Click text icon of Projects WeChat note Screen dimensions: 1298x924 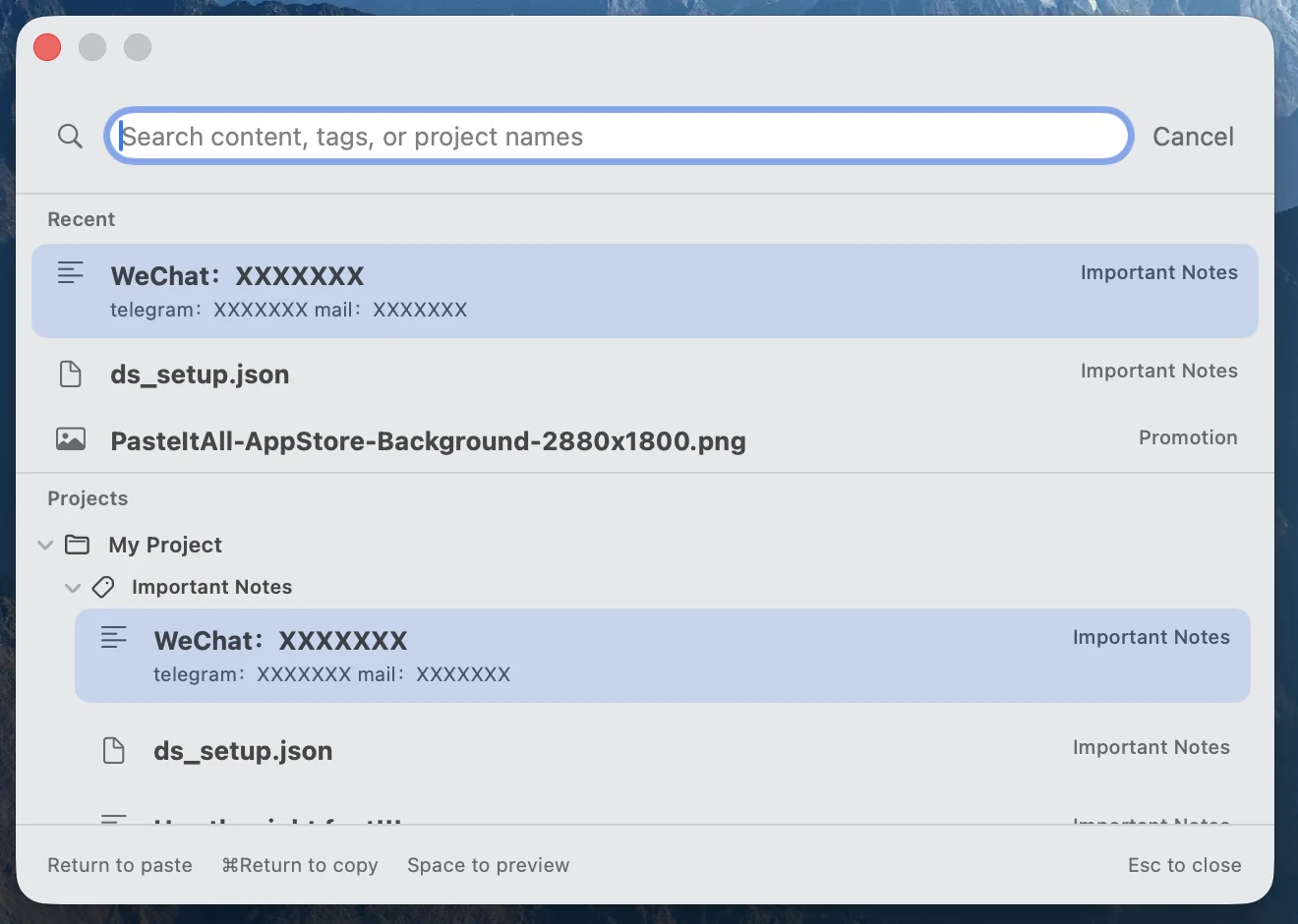point(113,637)
